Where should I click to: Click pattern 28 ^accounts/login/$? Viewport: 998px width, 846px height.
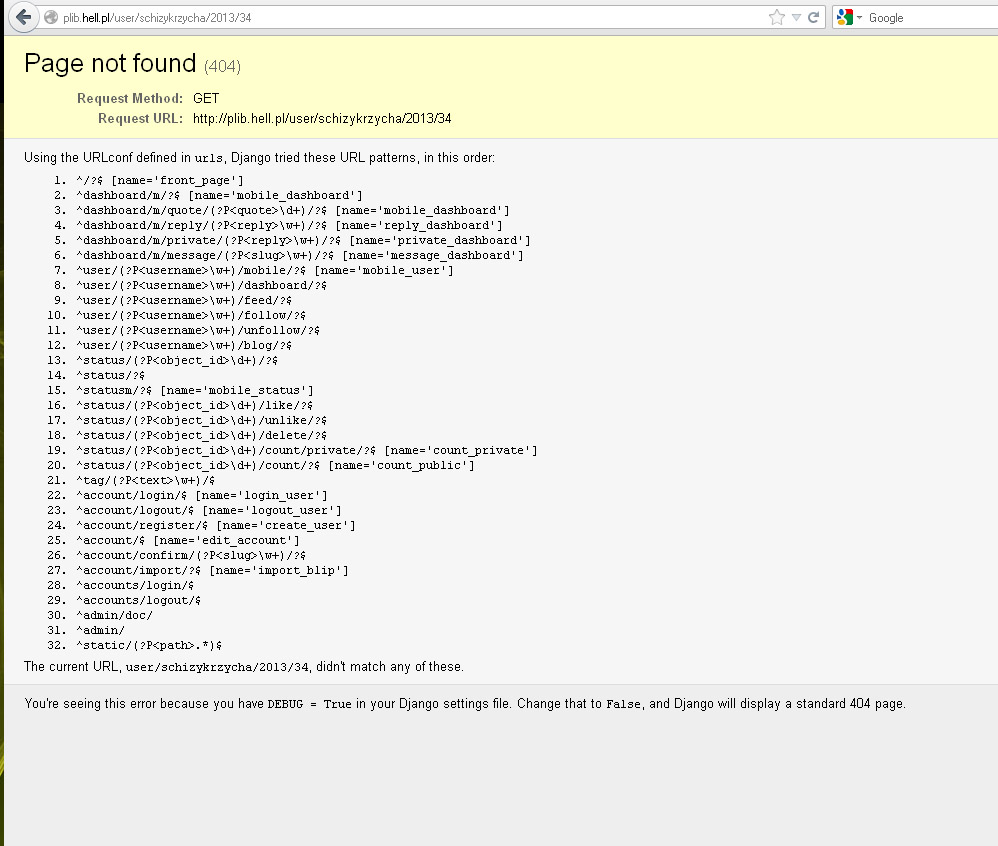click(x=135, y=585)
